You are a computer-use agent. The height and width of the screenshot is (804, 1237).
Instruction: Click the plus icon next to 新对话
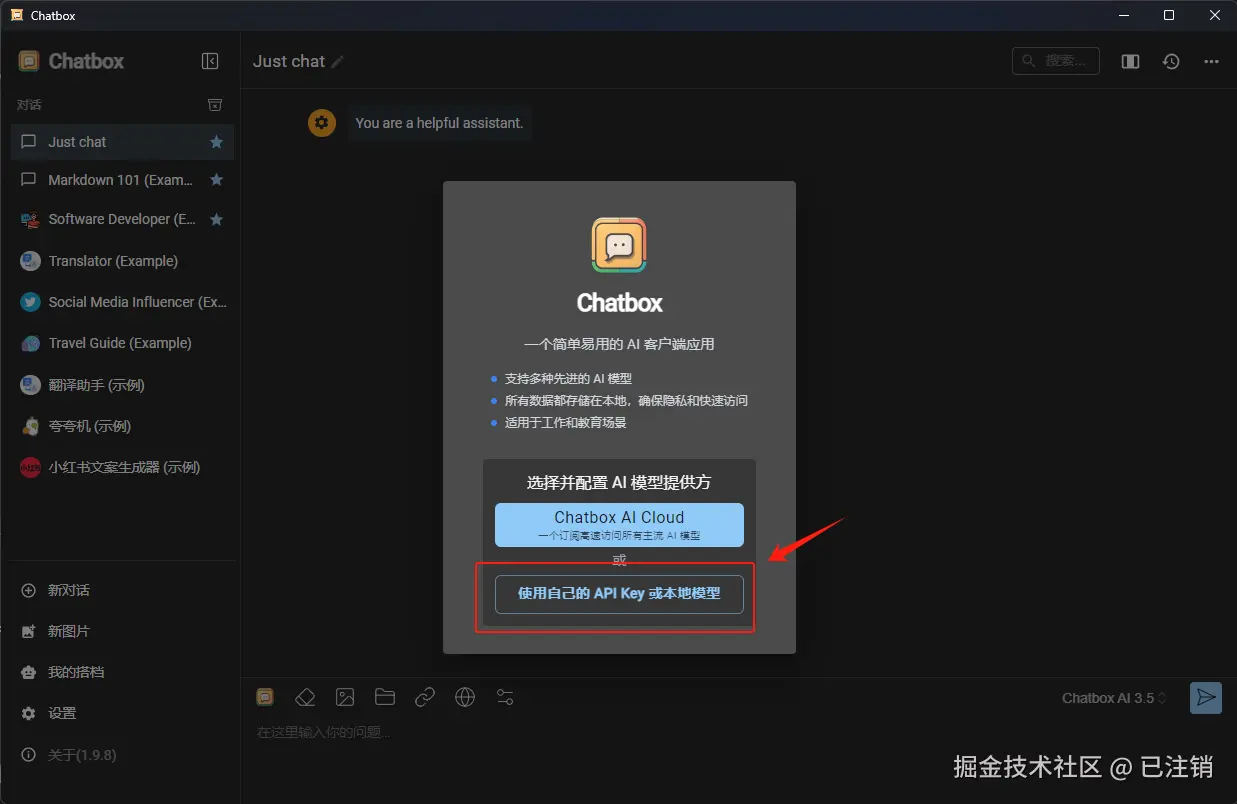tap(28, 590)
